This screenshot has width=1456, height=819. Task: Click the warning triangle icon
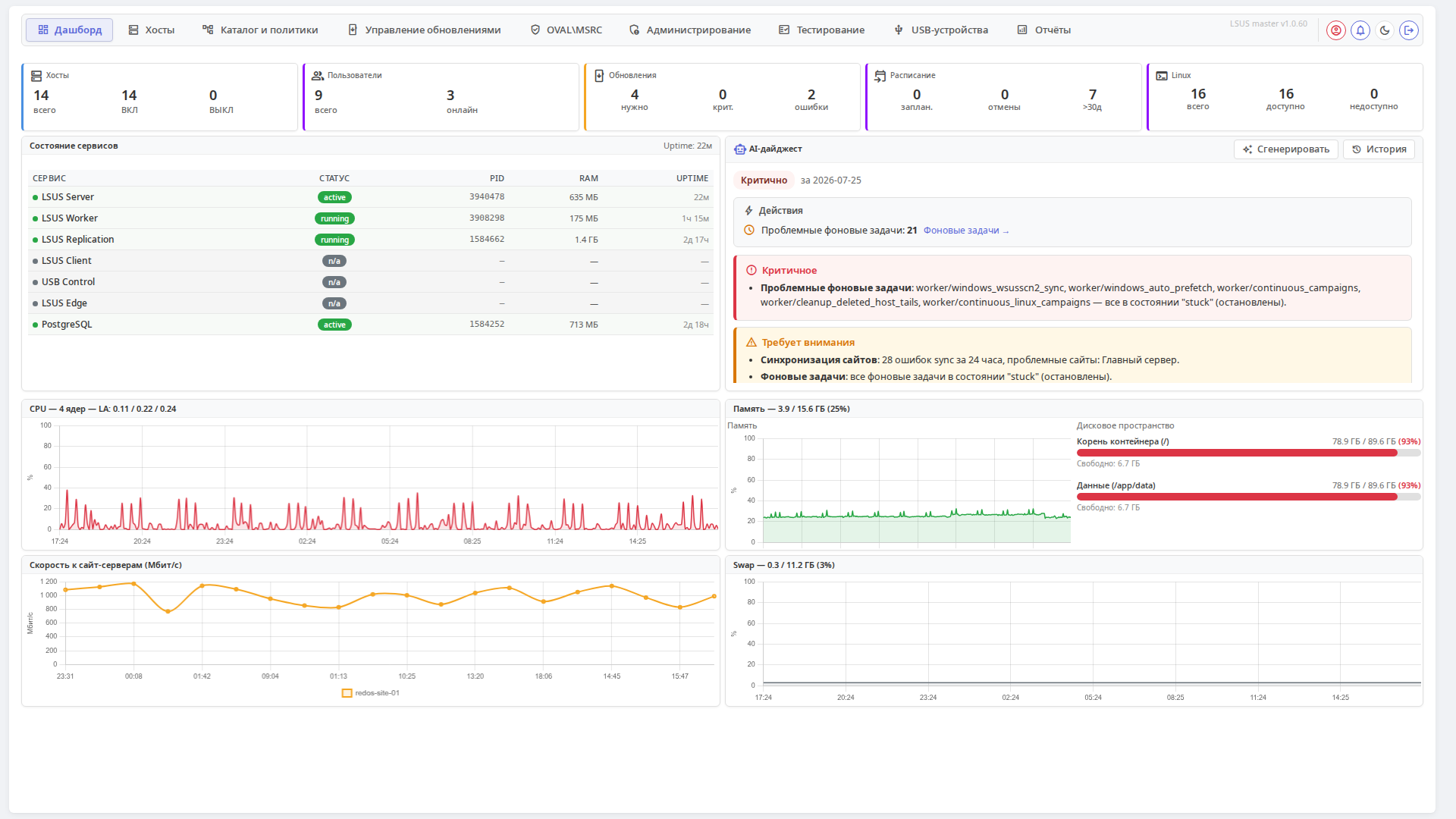pos(752,343)
